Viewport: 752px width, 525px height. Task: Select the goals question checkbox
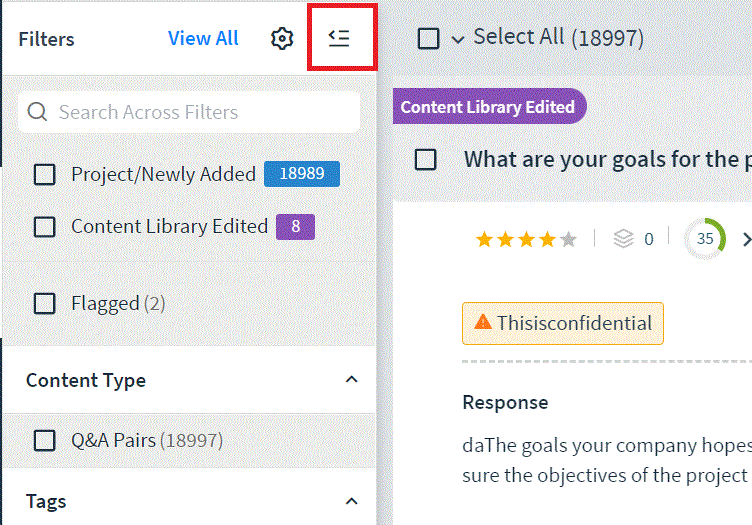(425, 160)
